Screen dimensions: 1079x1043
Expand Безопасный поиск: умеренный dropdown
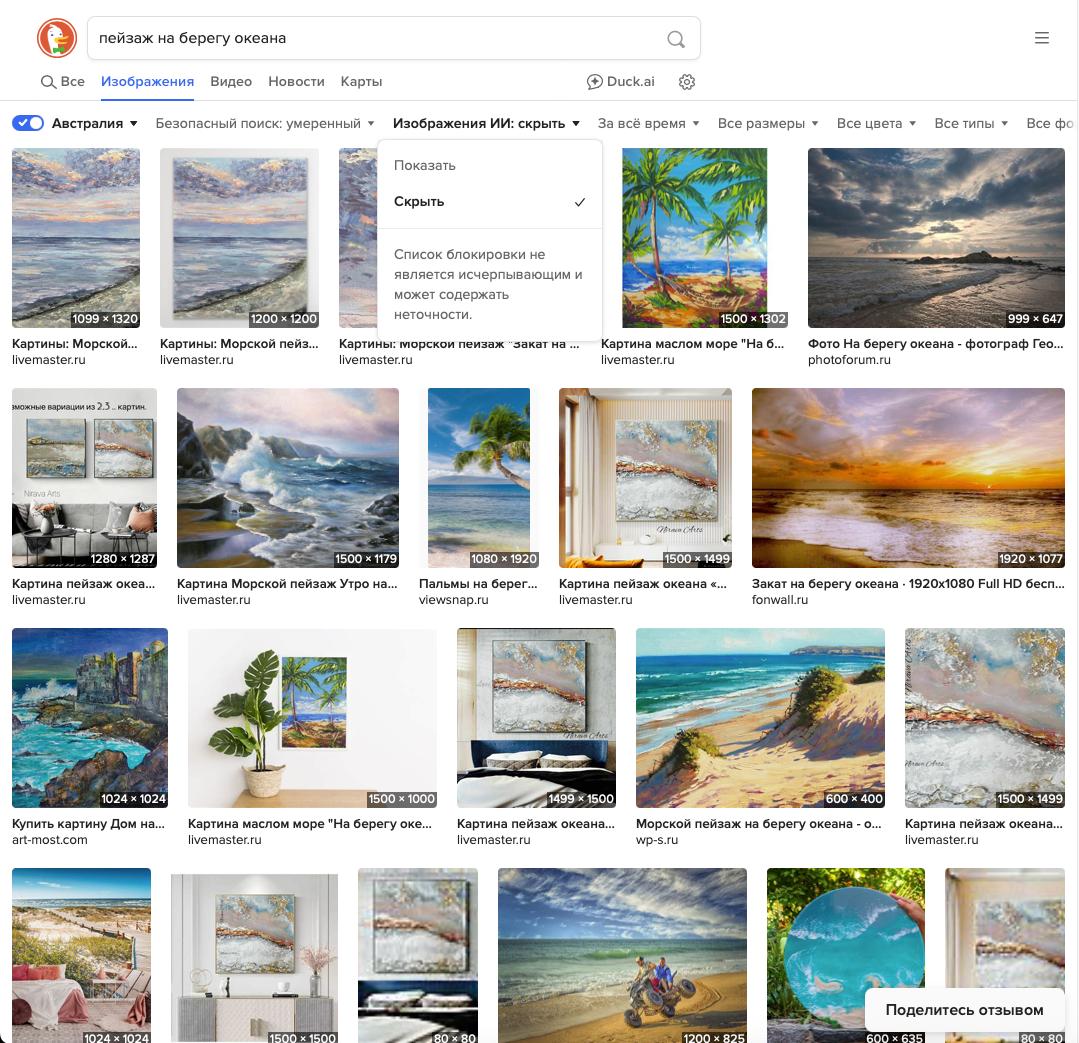click(265, 123)
